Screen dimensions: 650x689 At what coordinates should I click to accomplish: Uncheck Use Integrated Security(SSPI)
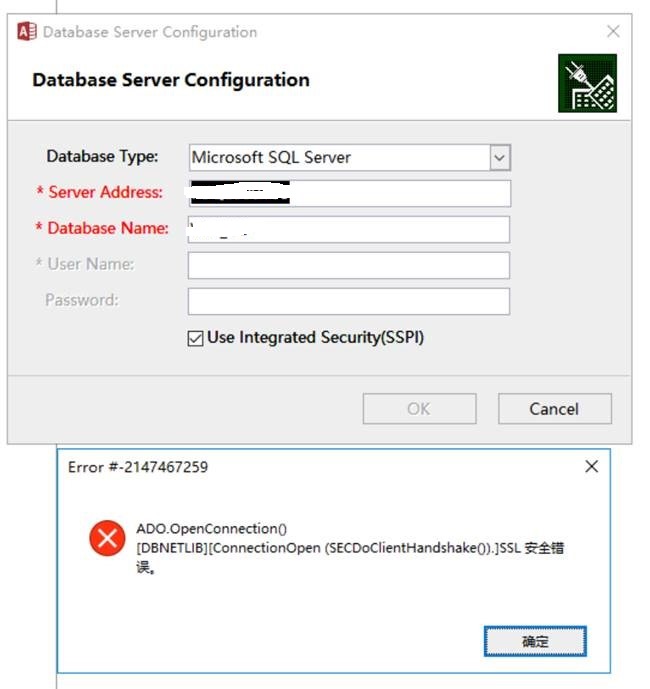pos(195,338)
